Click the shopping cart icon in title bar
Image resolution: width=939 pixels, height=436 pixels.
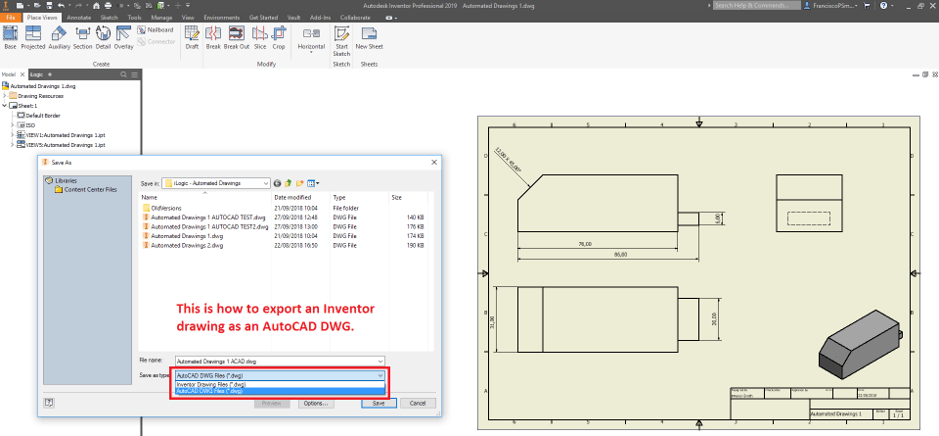coord(867,5)
